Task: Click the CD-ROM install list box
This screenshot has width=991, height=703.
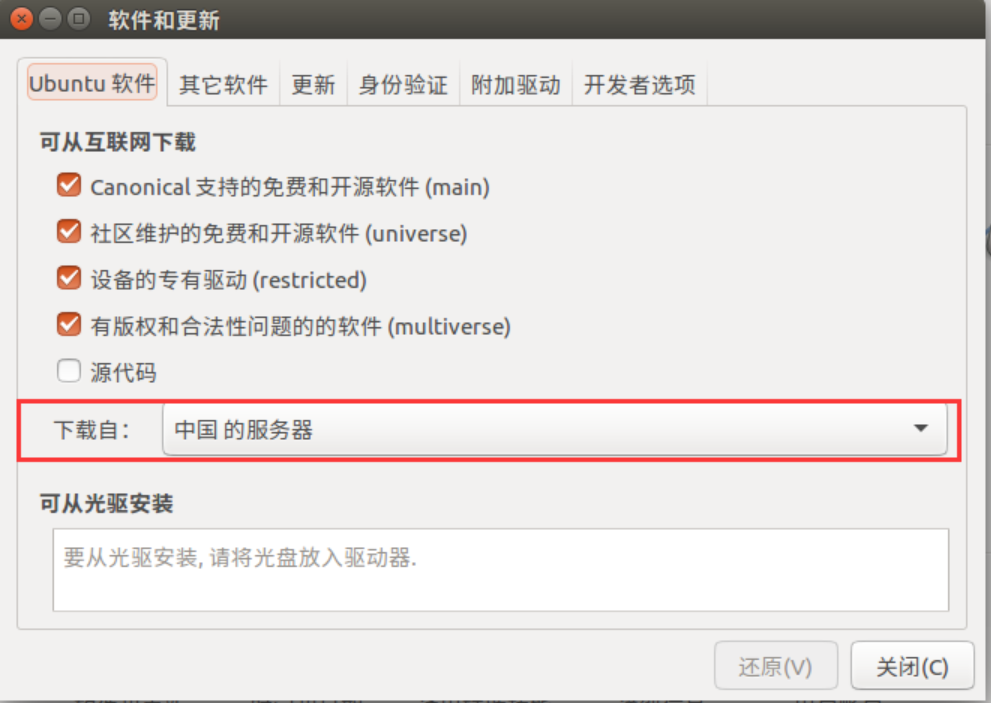Action: pyautogui.click(x=501, y=570)
